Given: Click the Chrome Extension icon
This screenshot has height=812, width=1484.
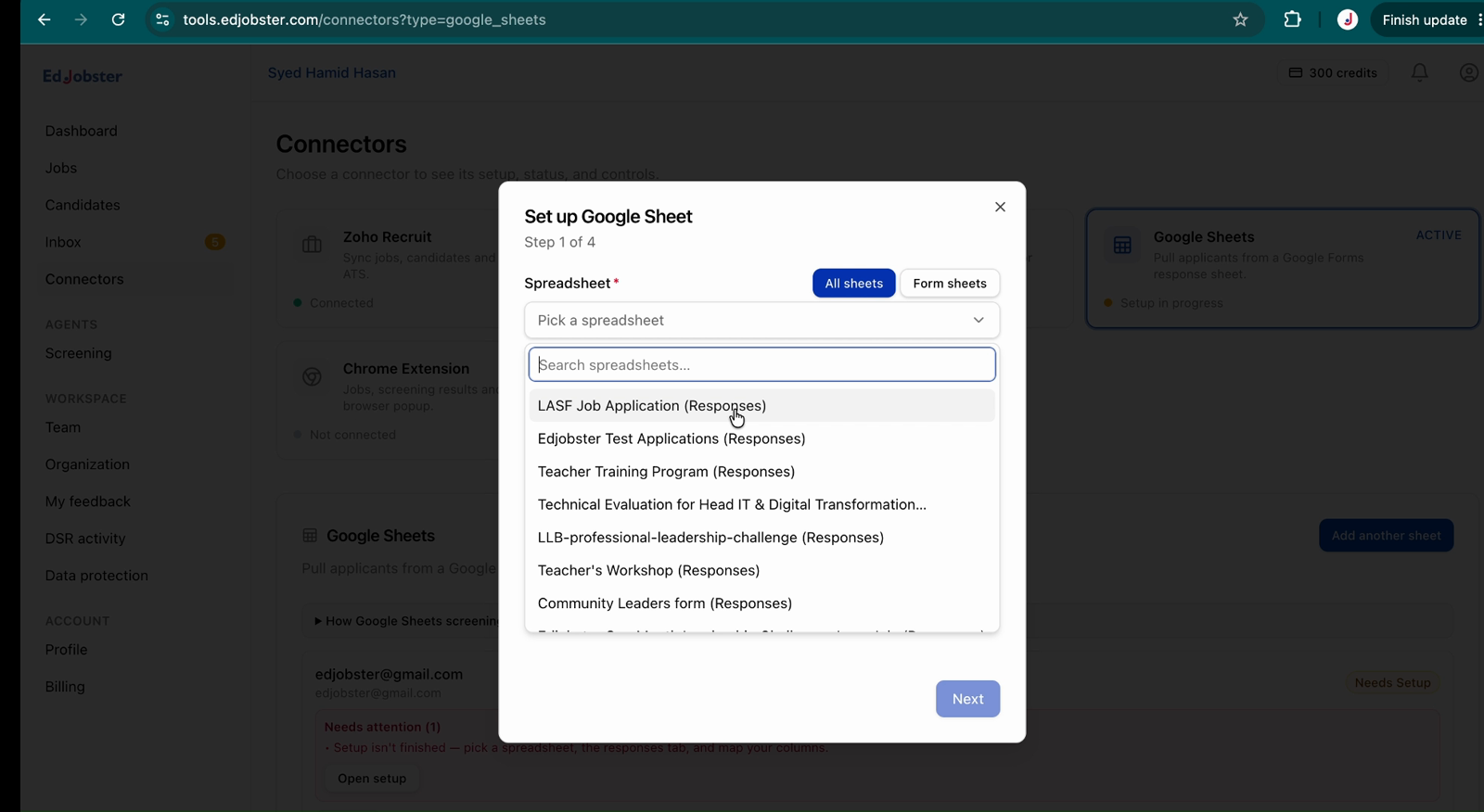Looking at the screenshot, I should coord(312,376).
